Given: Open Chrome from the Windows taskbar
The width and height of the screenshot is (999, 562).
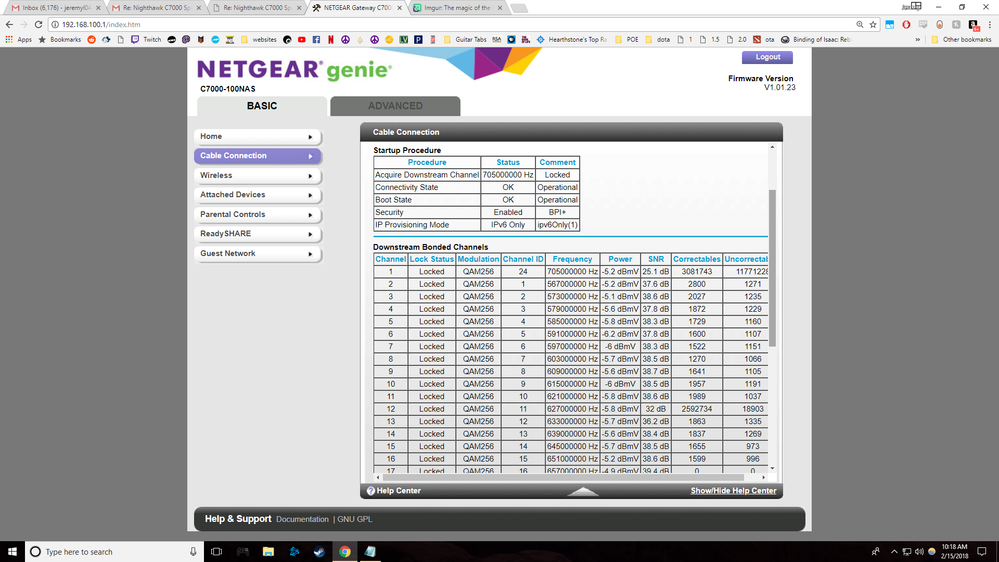Looking at the screenshot, I should point(344,551).
